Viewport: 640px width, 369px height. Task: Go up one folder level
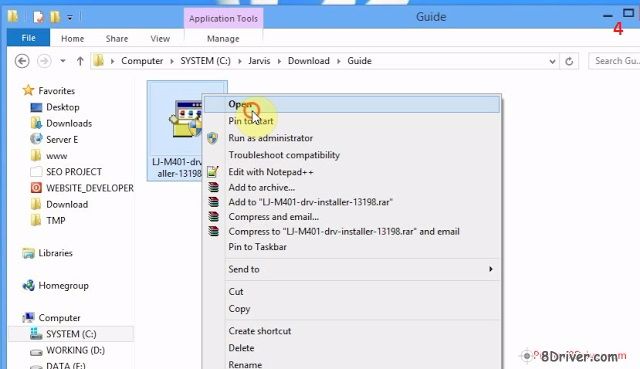80,61
